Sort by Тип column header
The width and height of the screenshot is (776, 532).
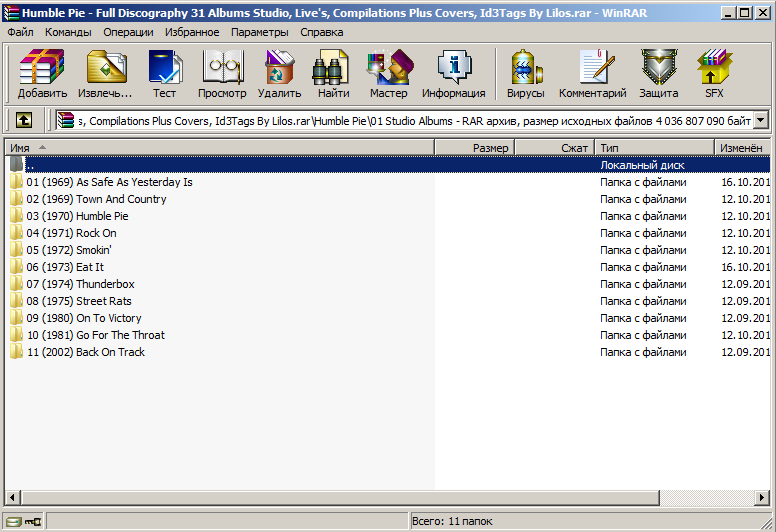[654, 147]
